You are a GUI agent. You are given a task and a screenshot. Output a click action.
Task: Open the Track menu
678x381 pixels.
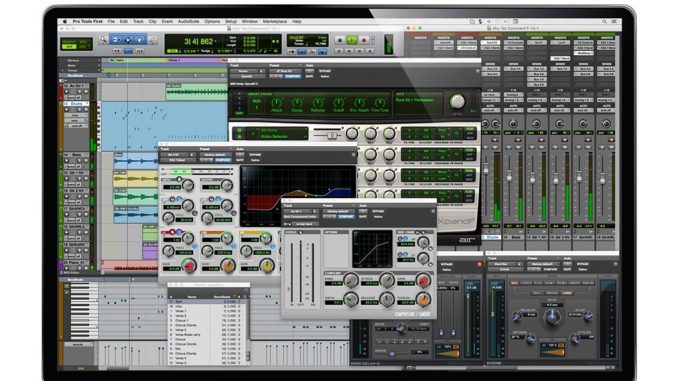138,21
